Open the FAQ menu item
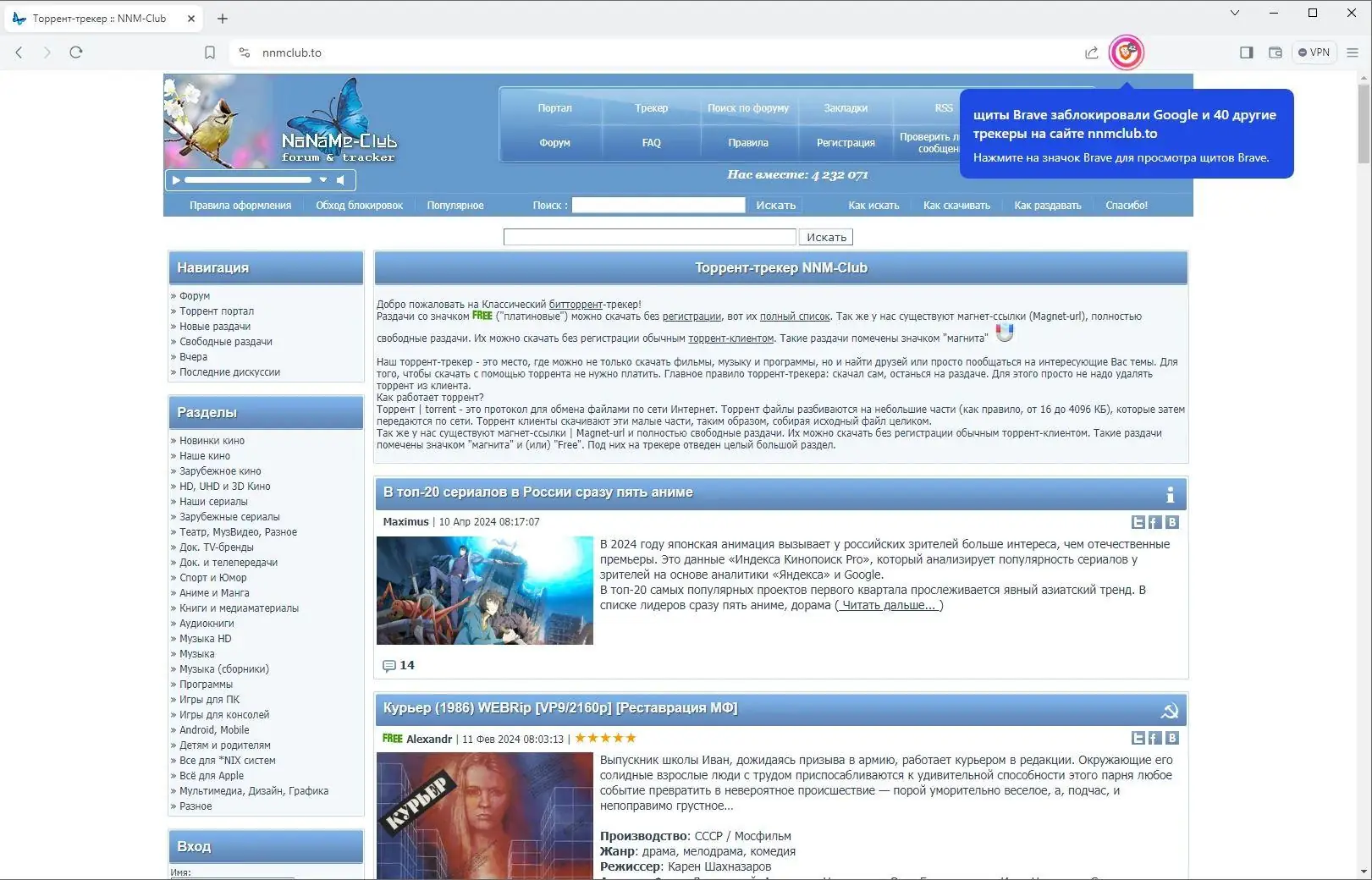1372x880 pixels. click(x=652, y=143)
